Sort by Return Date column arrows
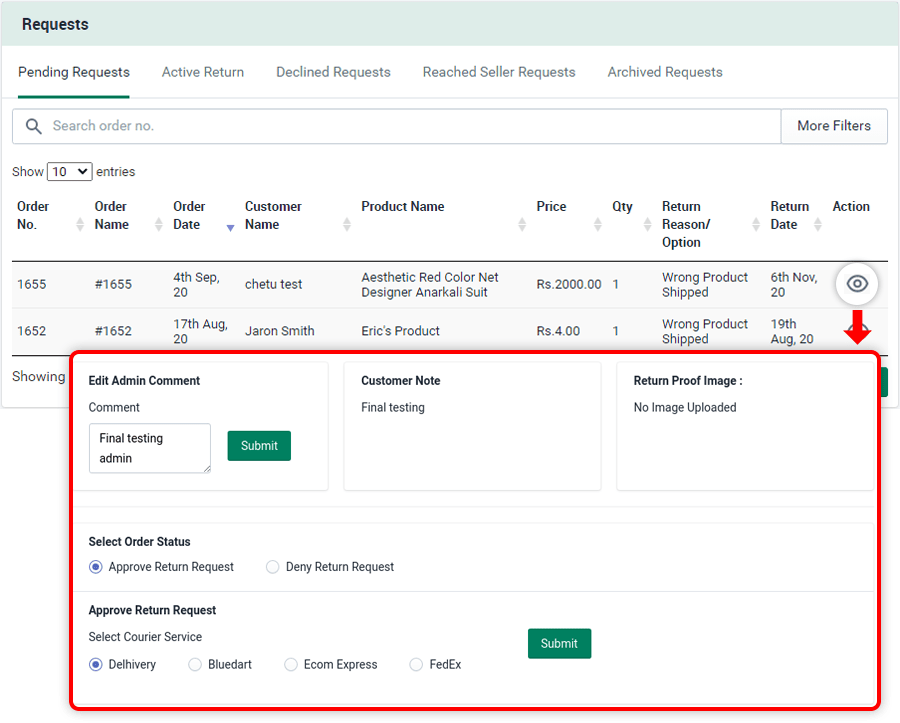 [818, 225]
